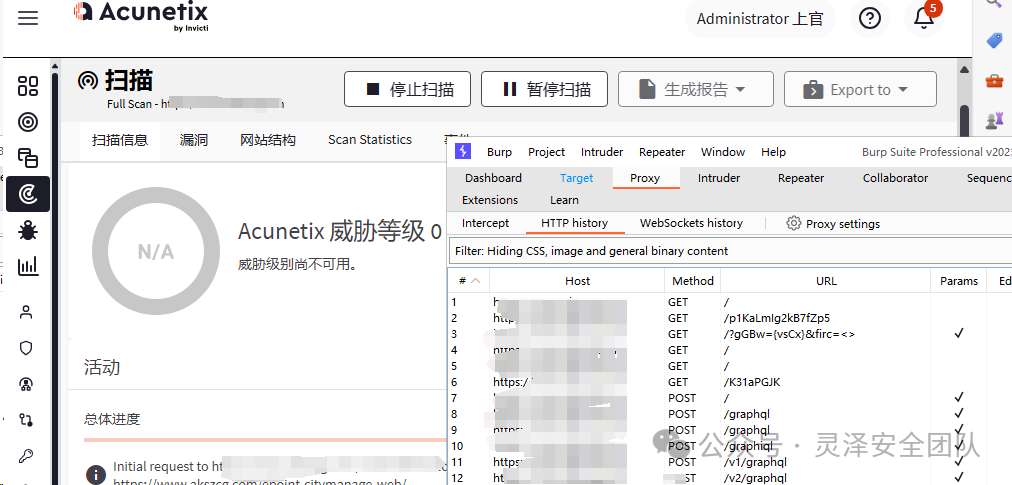Select history row /K31aPGJK
The height and width of the screenshot is (485, 1012).
(x=730, y=382)
